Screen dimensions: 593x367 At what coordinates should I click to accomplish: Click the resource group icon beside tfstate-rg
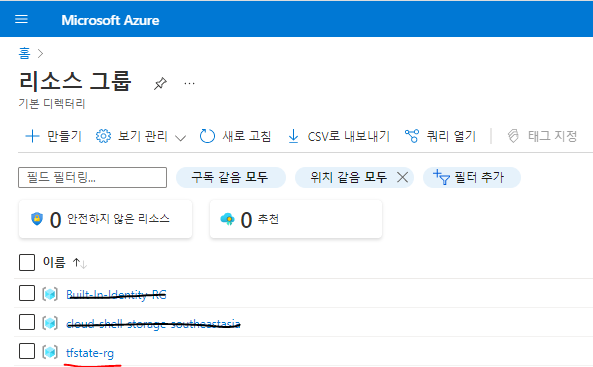50,352
